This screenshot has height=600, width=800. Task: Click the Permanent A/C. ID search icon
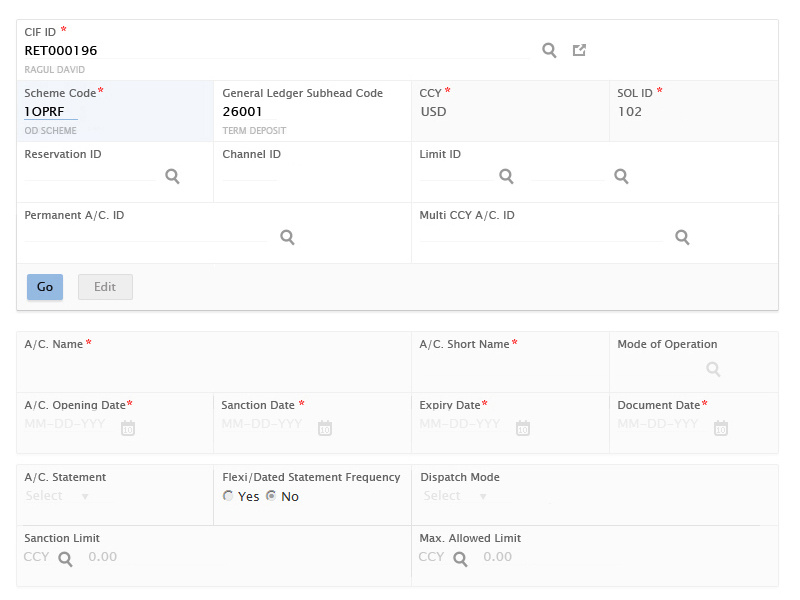[287, 237]
